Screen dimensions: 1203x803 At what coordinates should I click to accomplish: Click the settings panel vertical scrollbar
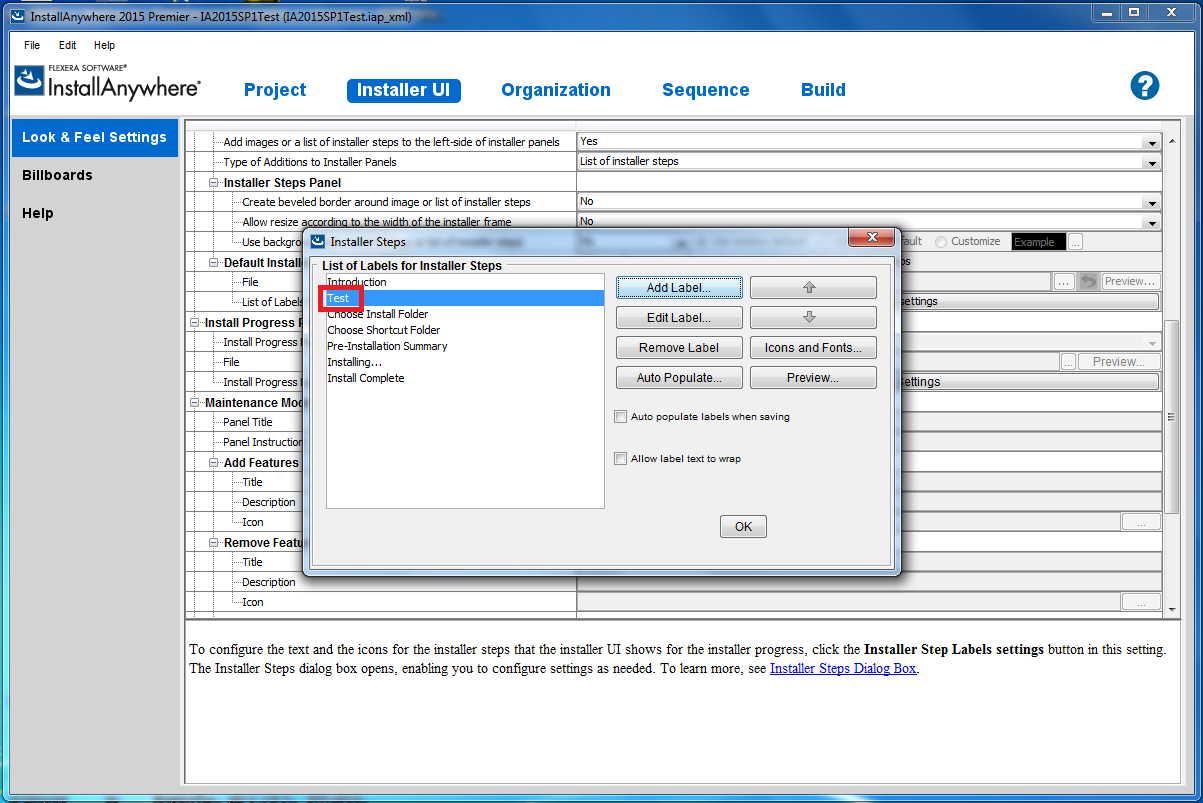point(1172,418)
